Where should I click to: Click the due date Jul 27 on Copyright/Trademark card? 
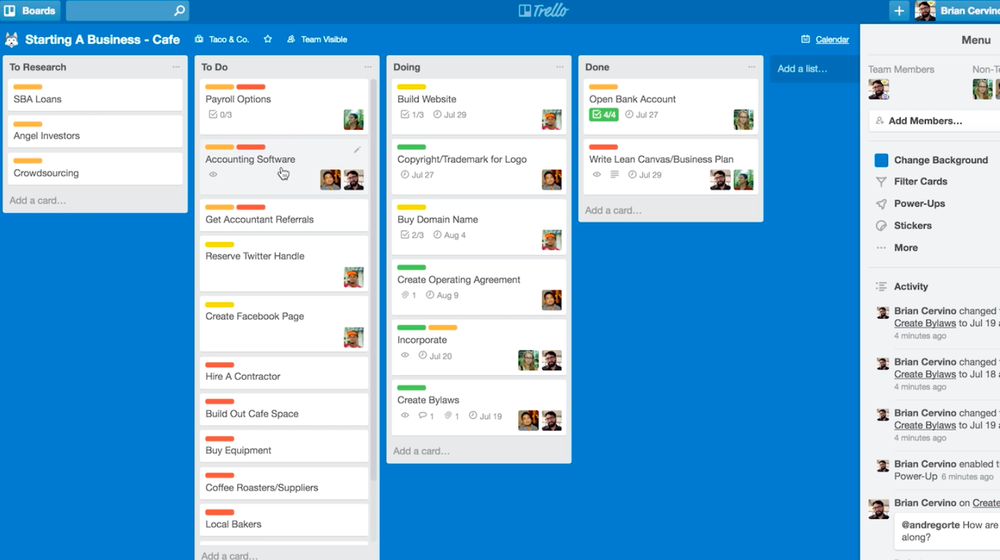(x=416, y=175)
